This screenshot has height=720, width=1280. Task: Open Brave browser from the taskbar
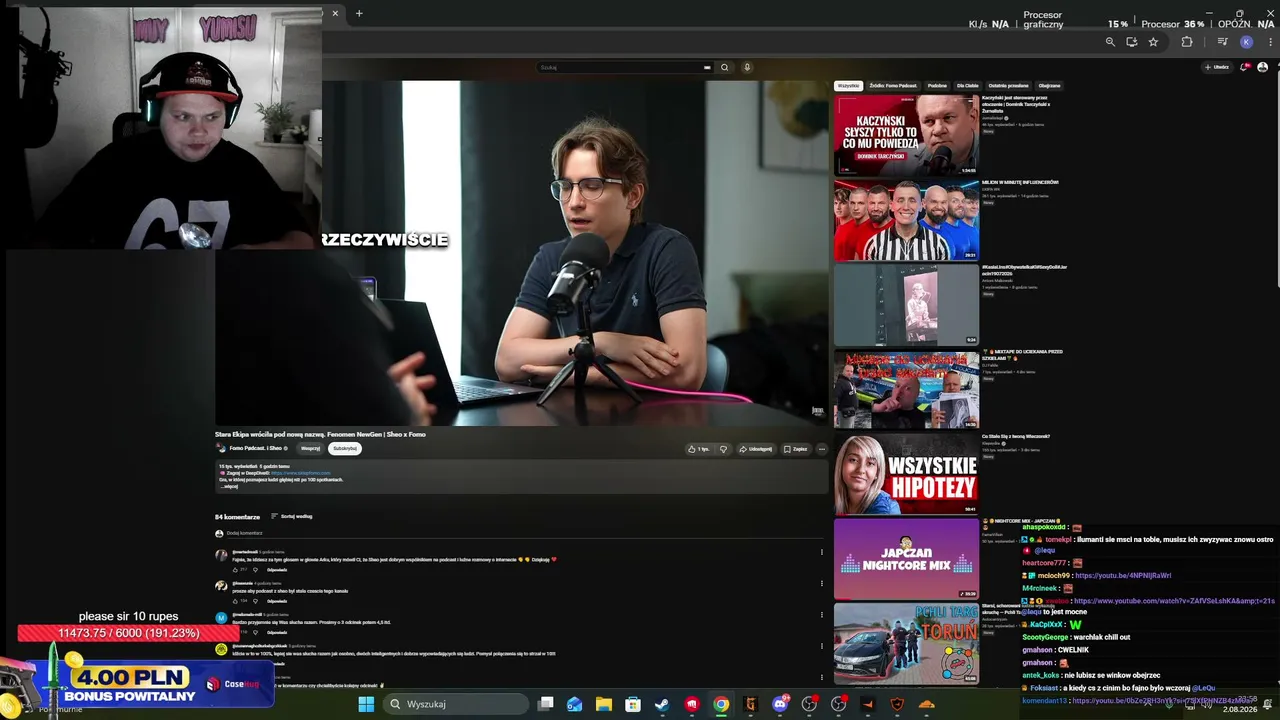pos(897,704)
